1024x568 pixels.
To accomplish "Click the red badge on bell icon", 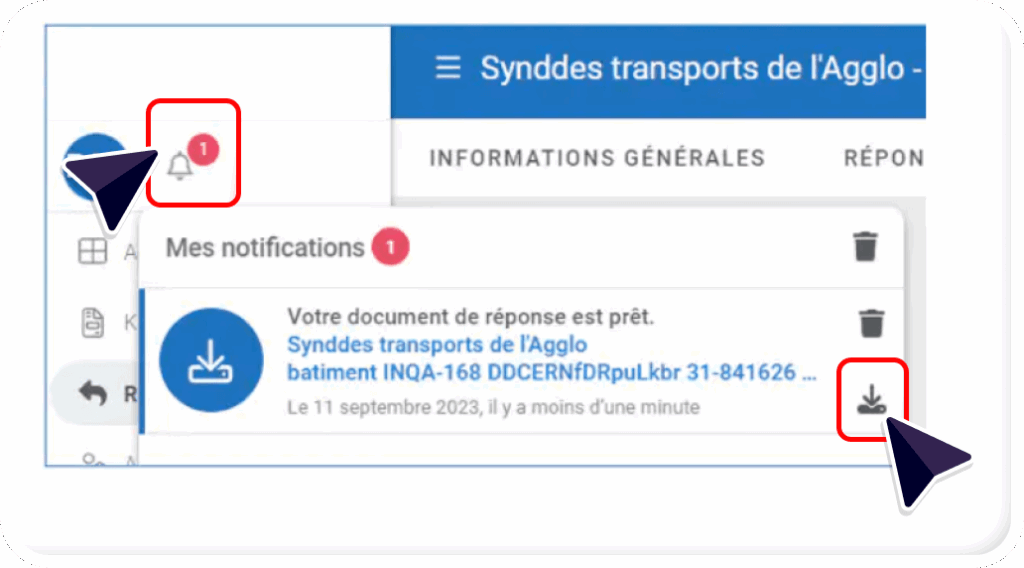I will 204,150.
